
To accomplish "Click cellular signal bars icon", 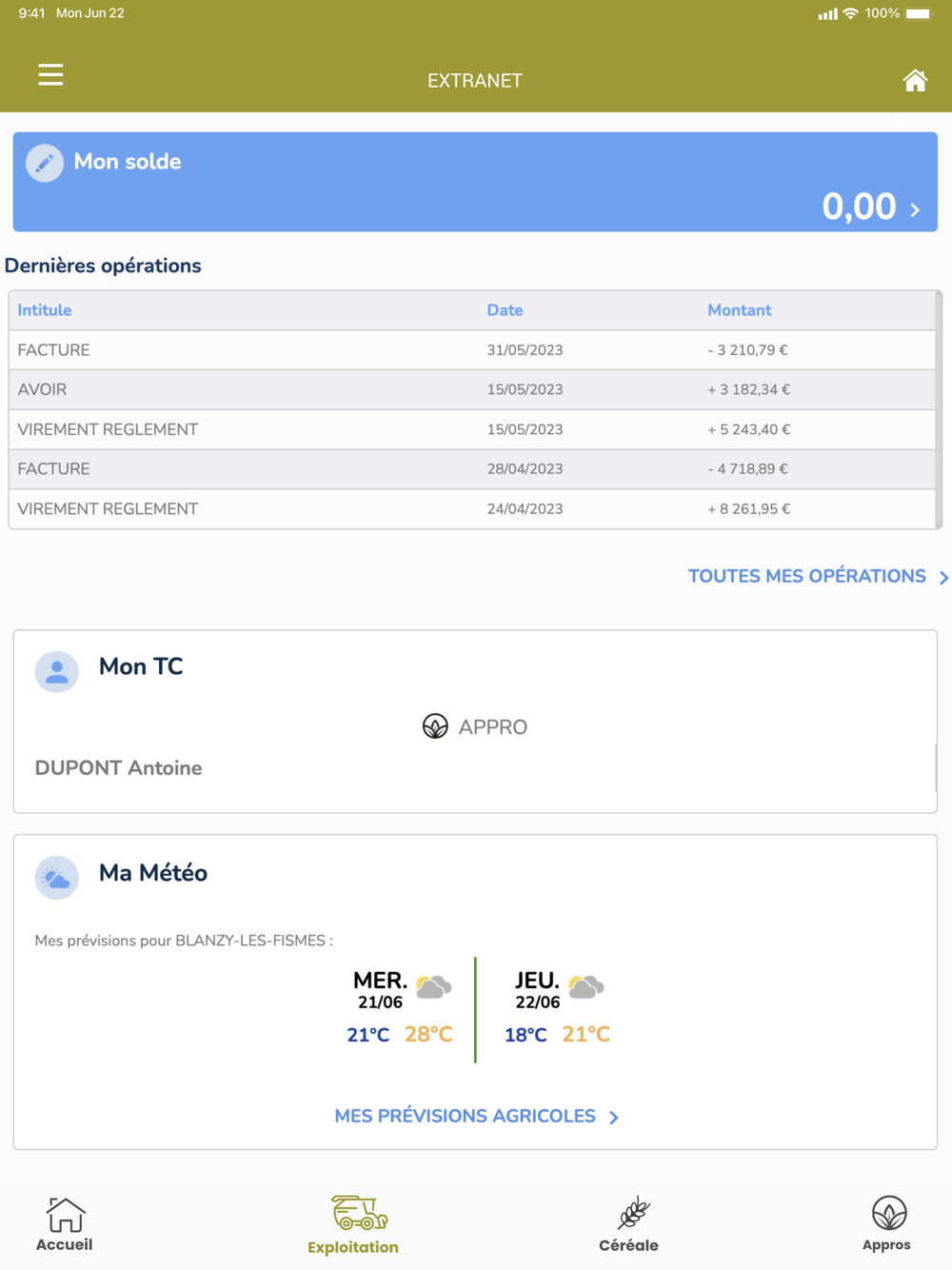I will (x=827, y=13).
